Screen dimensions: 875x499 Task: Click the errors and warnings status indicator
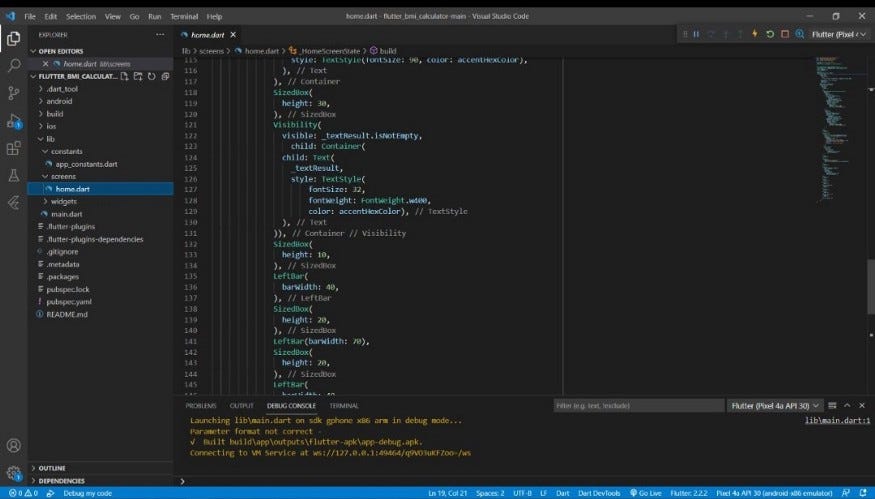pos(23,493)
